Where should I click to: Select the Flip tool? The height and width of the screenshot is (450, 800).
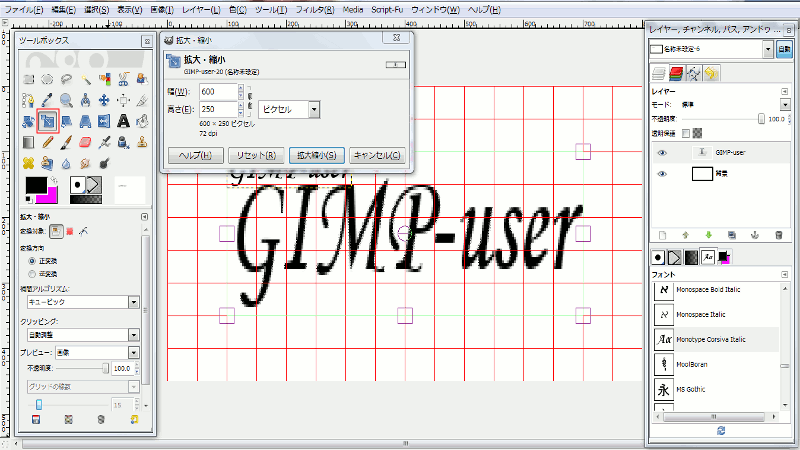pos(105,121)
